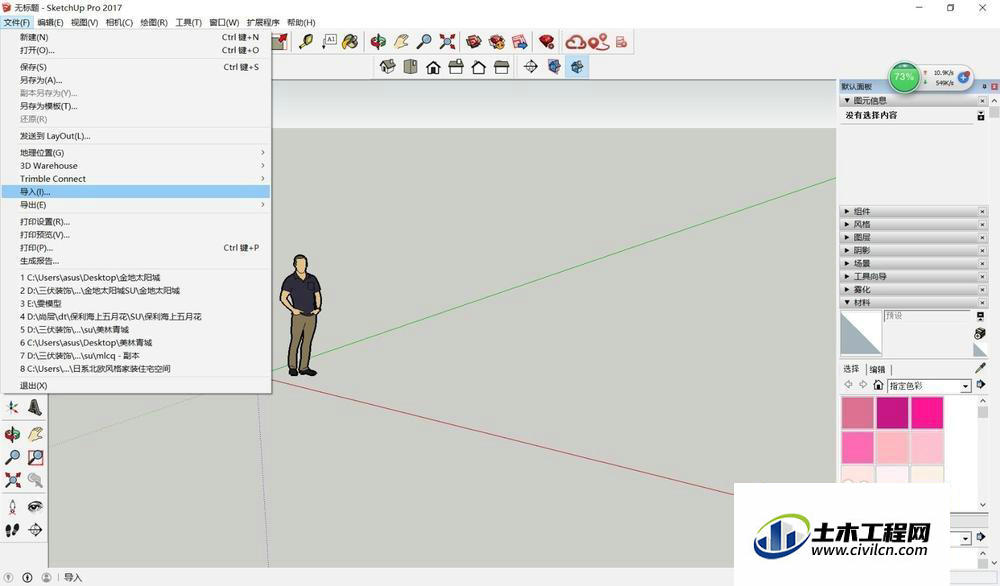
Task: Activate the Pan hand tool in top toolbar
Action: pos(401,42)
